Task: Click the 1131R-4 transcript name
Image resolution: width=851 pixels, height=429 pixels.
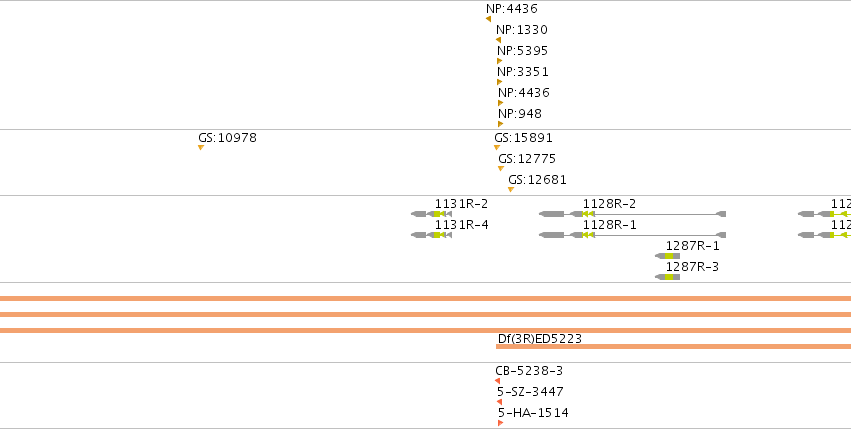Action: point(461,225)
